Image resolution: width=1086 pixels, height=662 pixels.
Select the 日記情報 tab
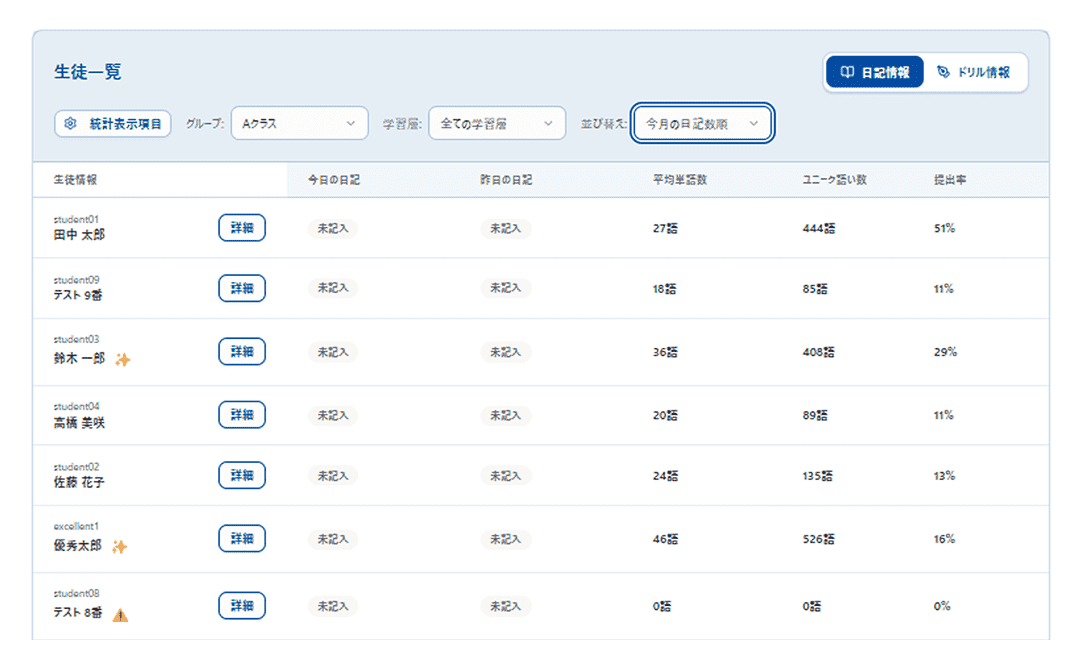[x=875, y=72]
